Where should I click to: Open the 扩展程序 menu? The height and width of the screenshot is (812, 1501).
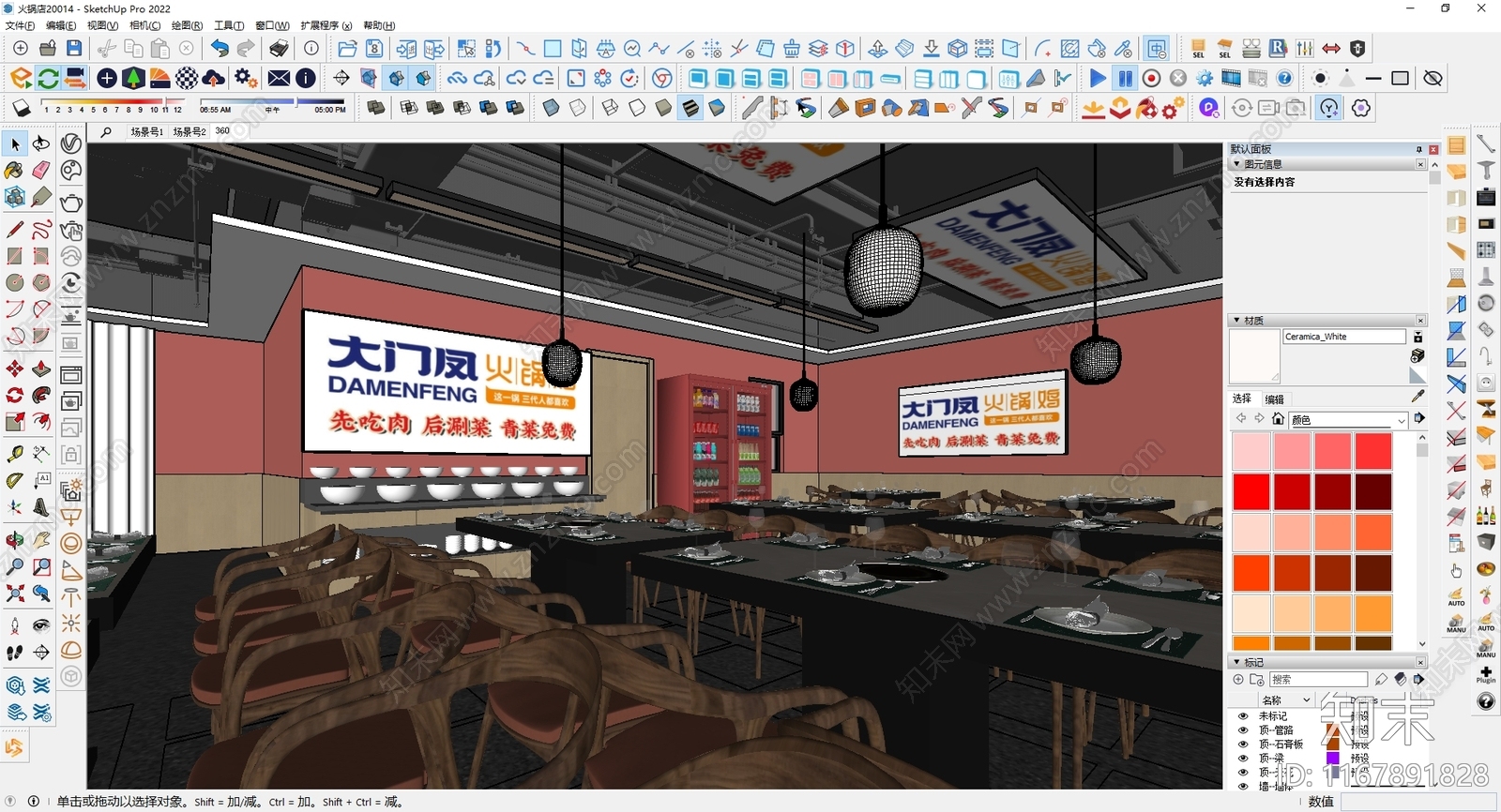coord(326,25)
